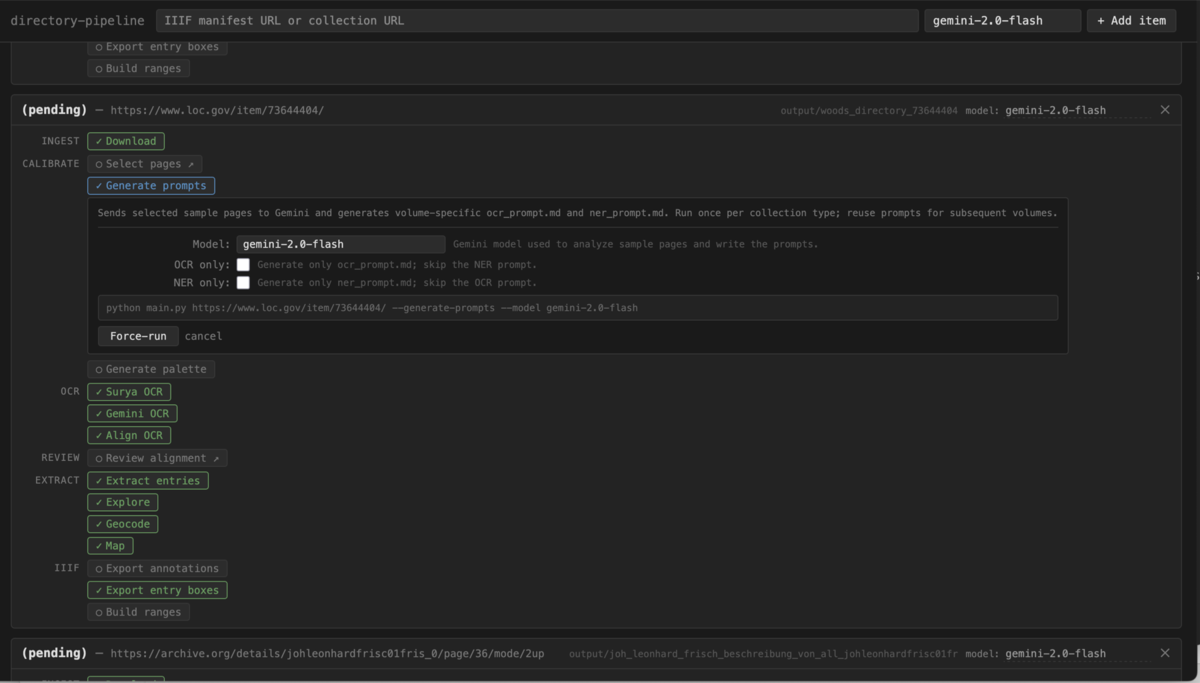Click the Export entry boxes step at top
The image size is (1200, 683).
(157, 47)
